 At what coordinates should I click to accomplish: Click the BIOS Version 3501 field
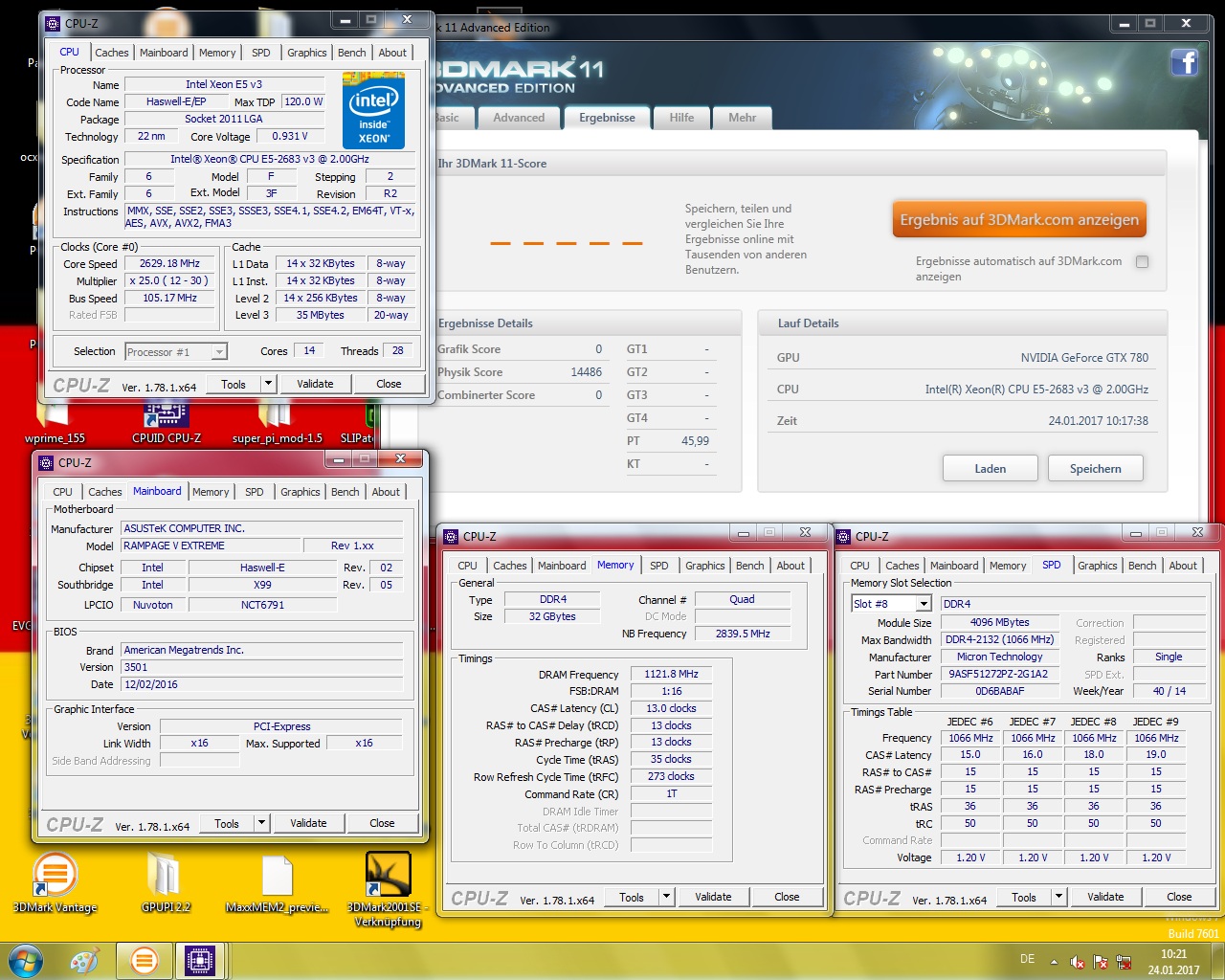pyautogui.click(x=263, y=668)
